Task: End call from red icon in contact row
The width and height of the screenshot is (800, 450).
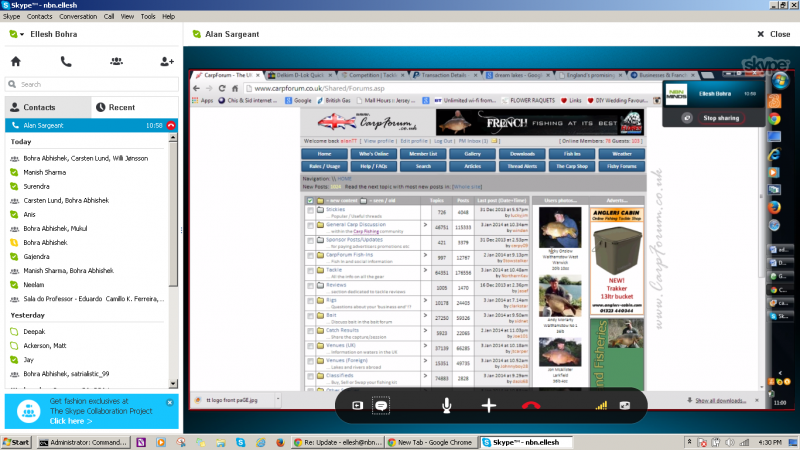Action: pos(171,126)
